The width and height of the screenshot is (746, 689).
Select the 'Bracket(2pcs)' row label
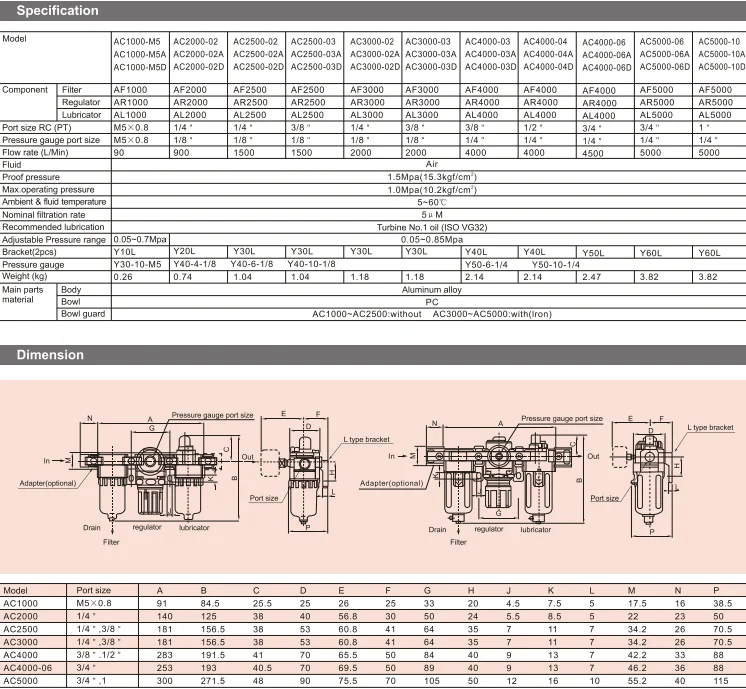29,252
